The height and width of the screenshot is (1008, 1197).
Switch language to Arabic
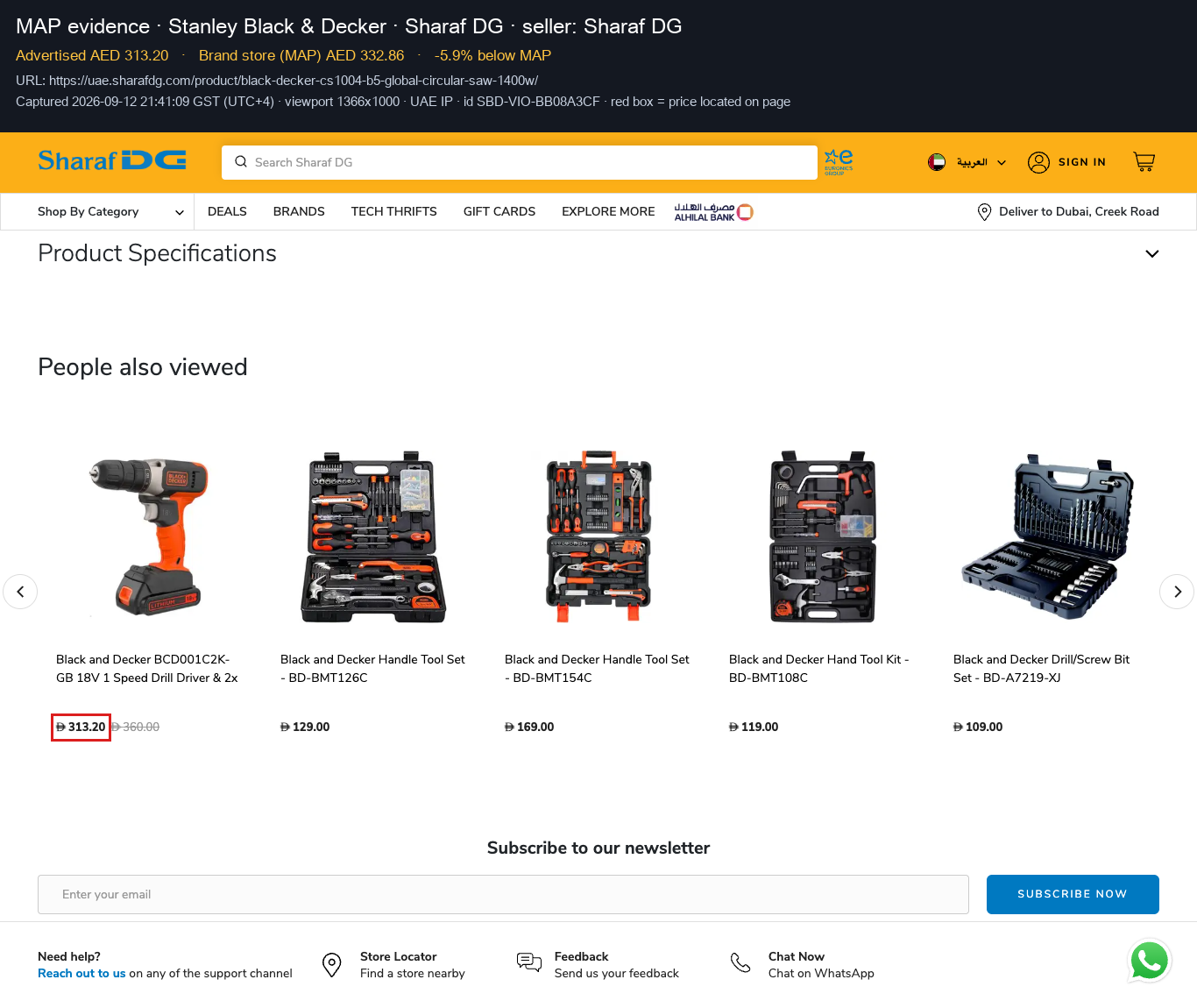point(972,162)
